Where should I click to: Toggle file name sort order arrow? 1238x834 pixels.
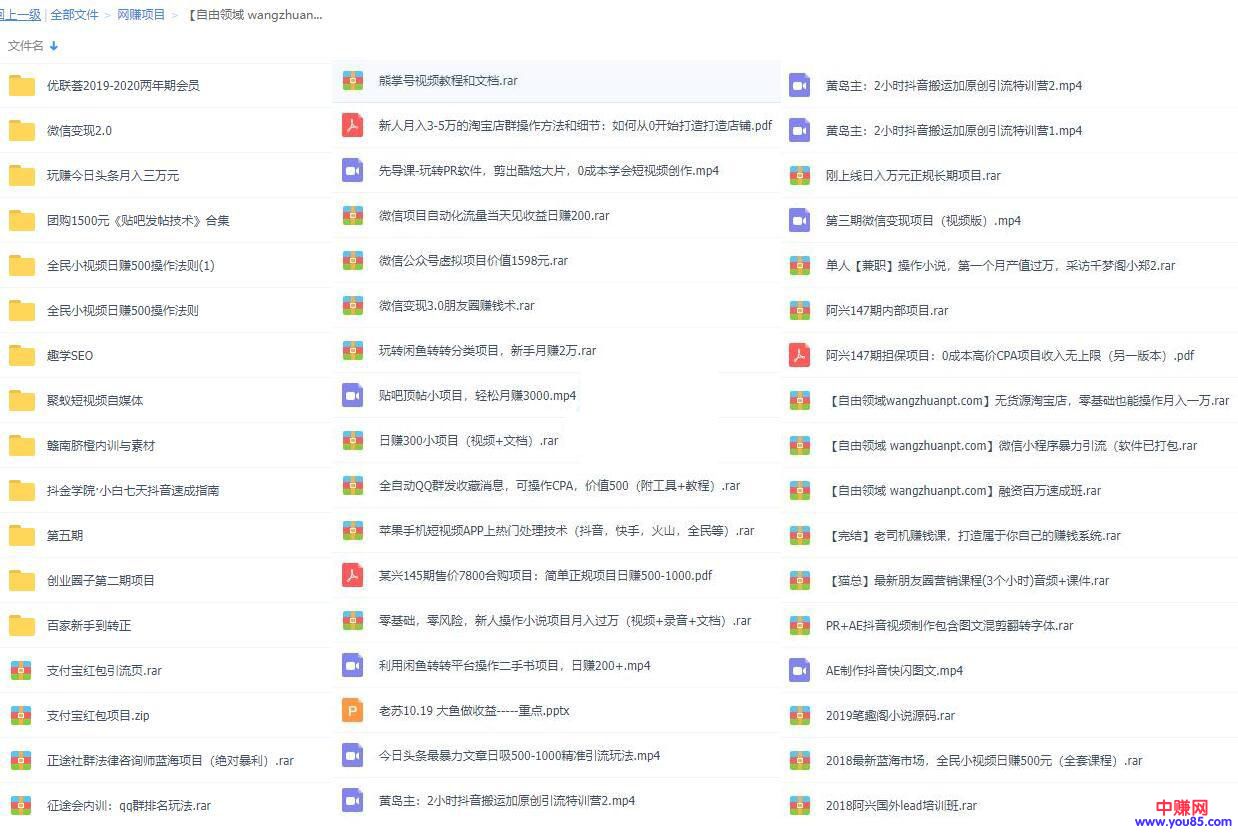coord(54,46)
